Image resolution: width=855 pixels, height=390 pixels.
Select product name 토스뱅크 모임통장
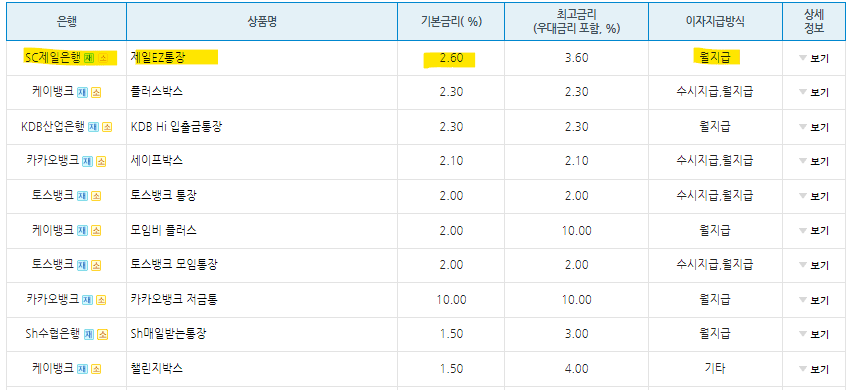pyautogui.click(x=174, y=265)
